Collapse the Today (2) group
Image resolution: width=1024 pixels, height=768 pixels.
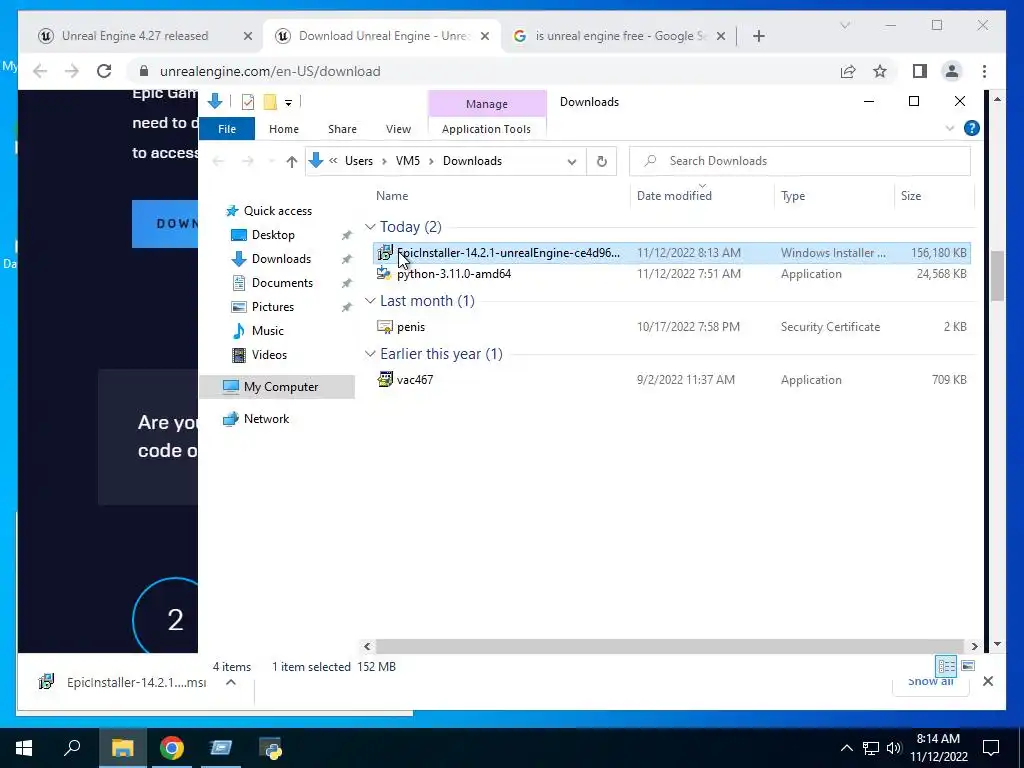click(x=370, y=227)
